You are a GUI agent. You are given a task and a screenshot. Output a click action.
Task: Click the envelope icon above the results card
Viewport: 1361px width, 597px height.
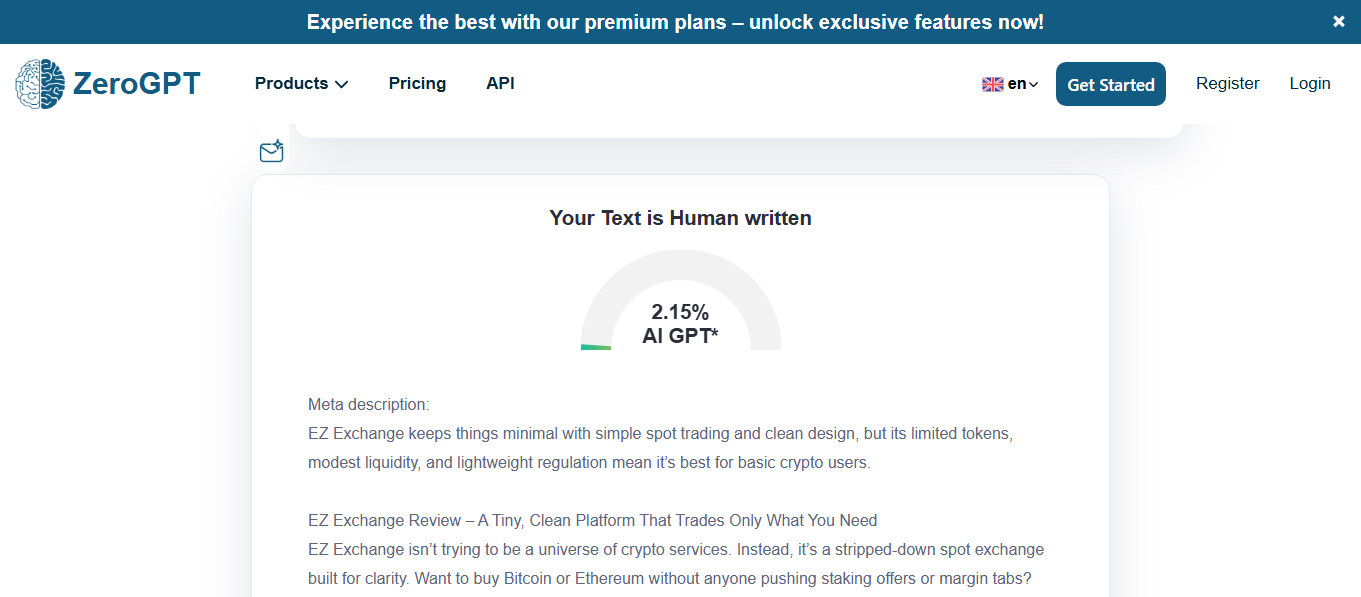(271, 151)
